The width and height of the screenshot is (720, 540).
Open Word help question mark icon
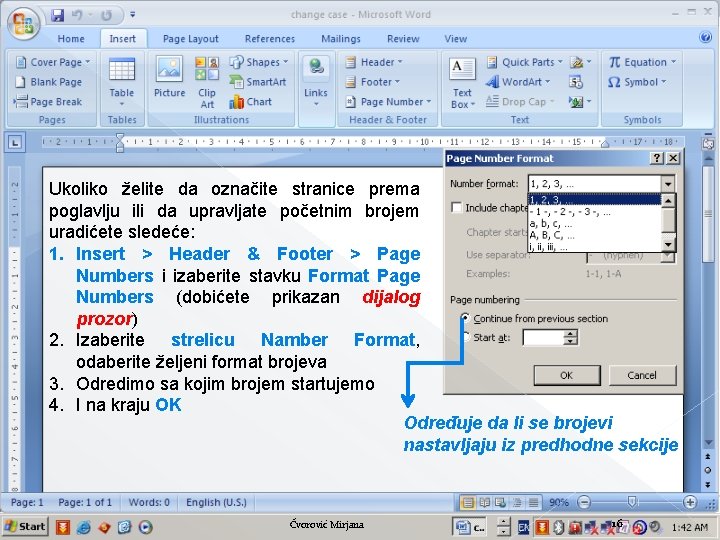(x=705, y=37)
